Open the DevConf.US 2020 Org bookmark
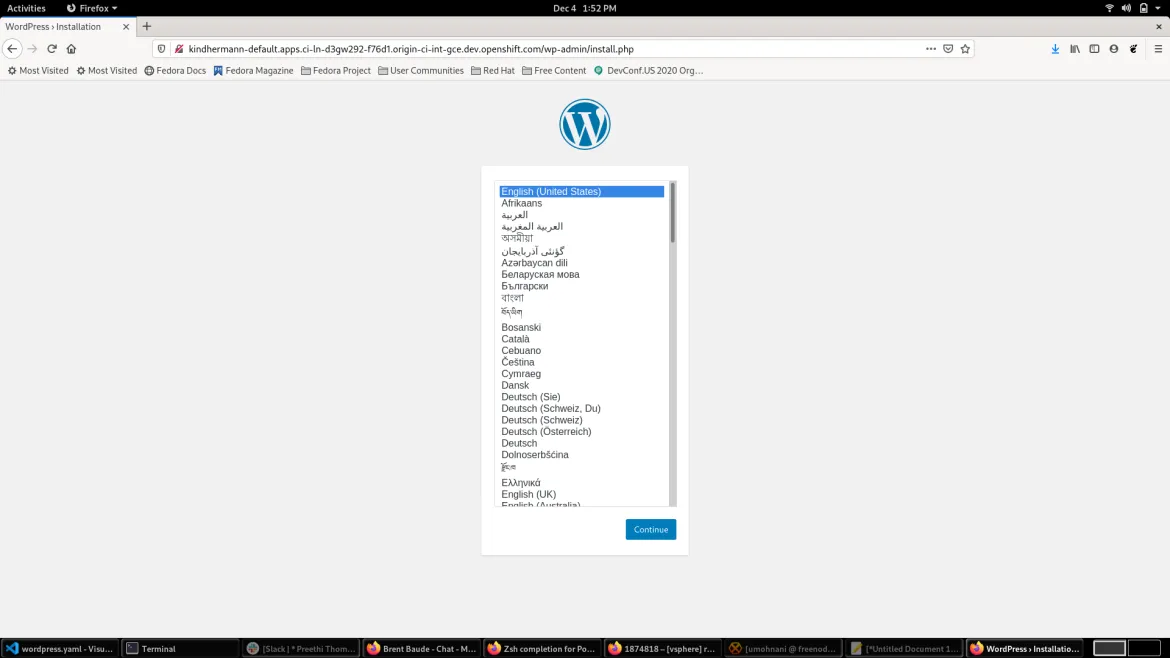 (648, 70)
